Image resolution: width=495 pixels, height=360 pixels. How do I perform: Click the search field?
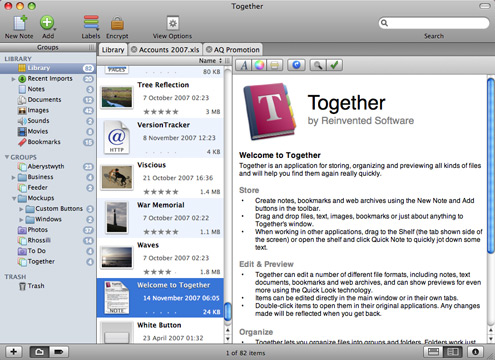(x=434, y=23)
